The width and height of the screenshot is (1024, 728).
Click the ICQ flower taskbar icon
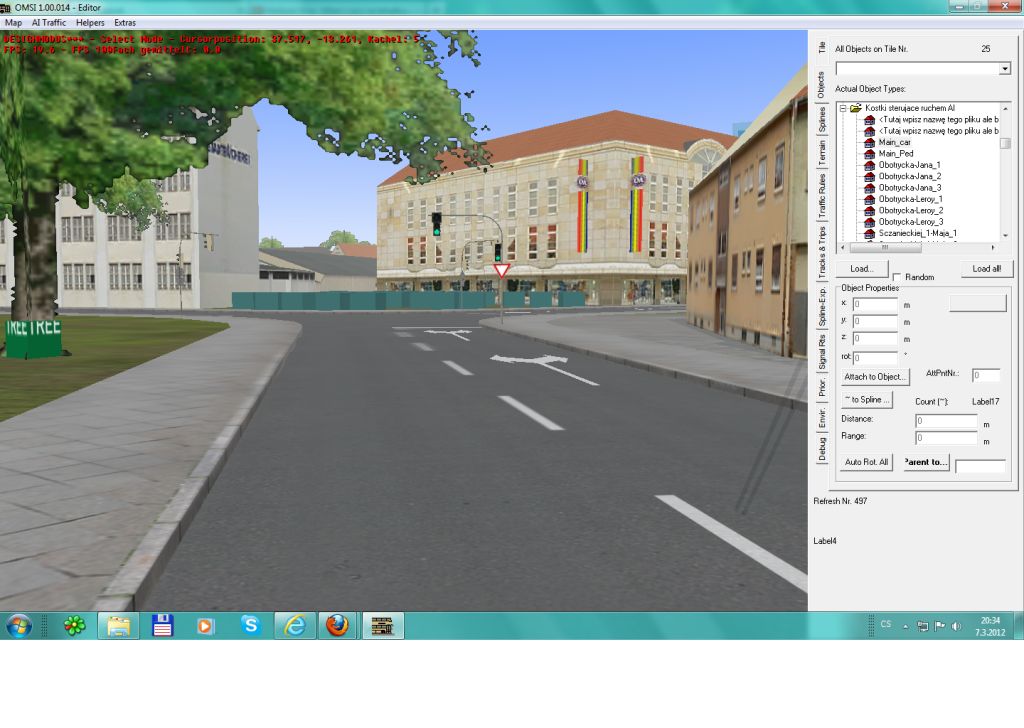pyautogui.click(x=74, y=626)
